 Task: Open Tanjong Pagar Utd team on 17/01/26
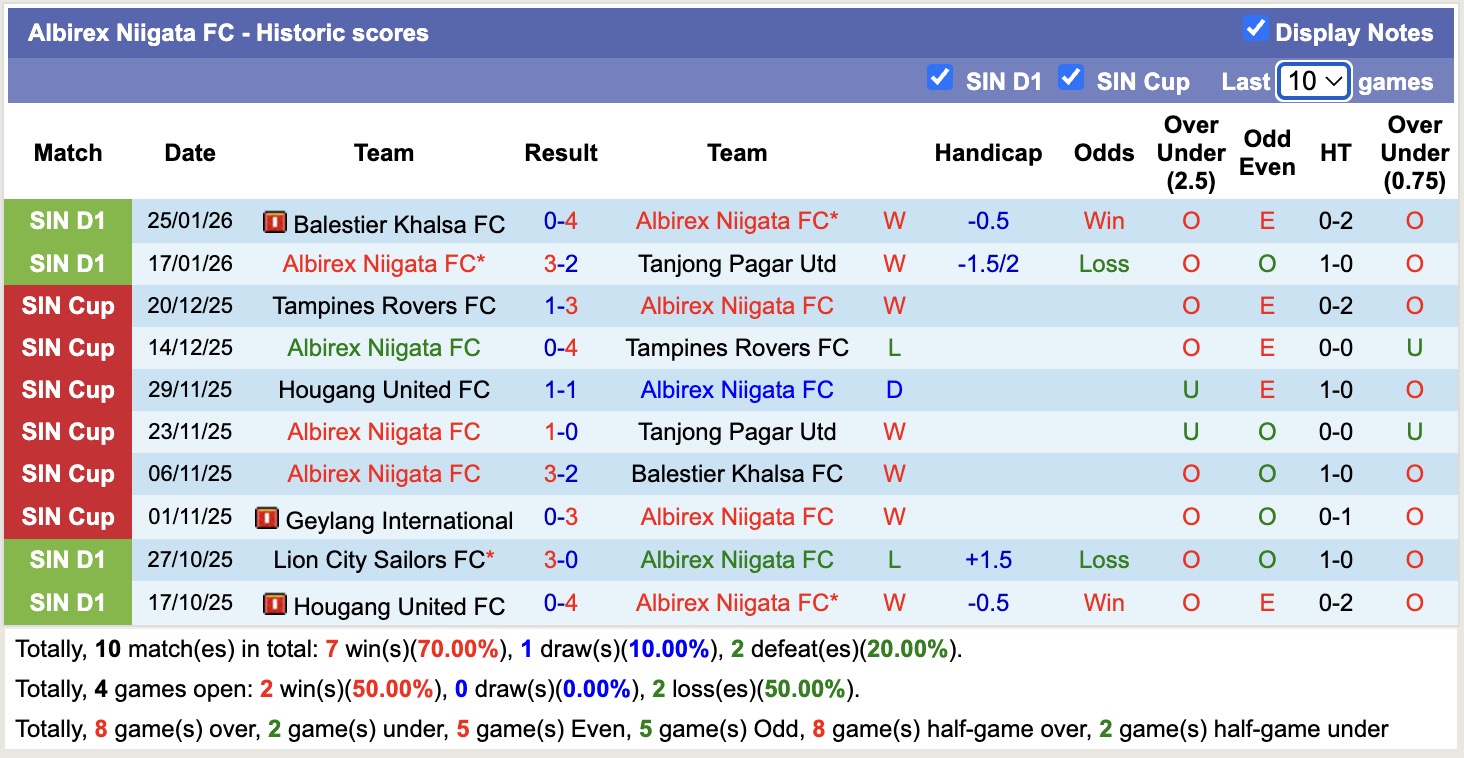[737, 264]
